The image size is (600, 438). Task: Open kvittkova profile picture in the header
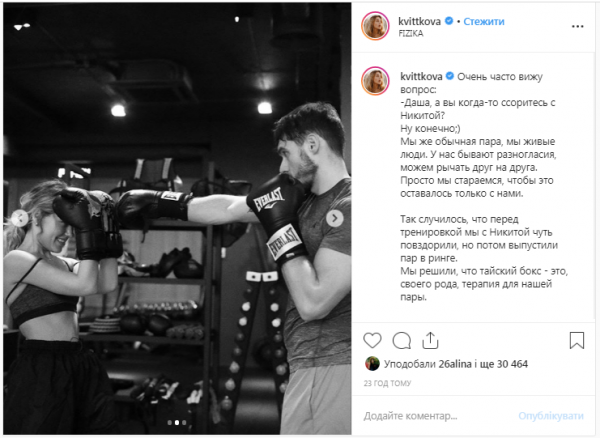[375, 26]
